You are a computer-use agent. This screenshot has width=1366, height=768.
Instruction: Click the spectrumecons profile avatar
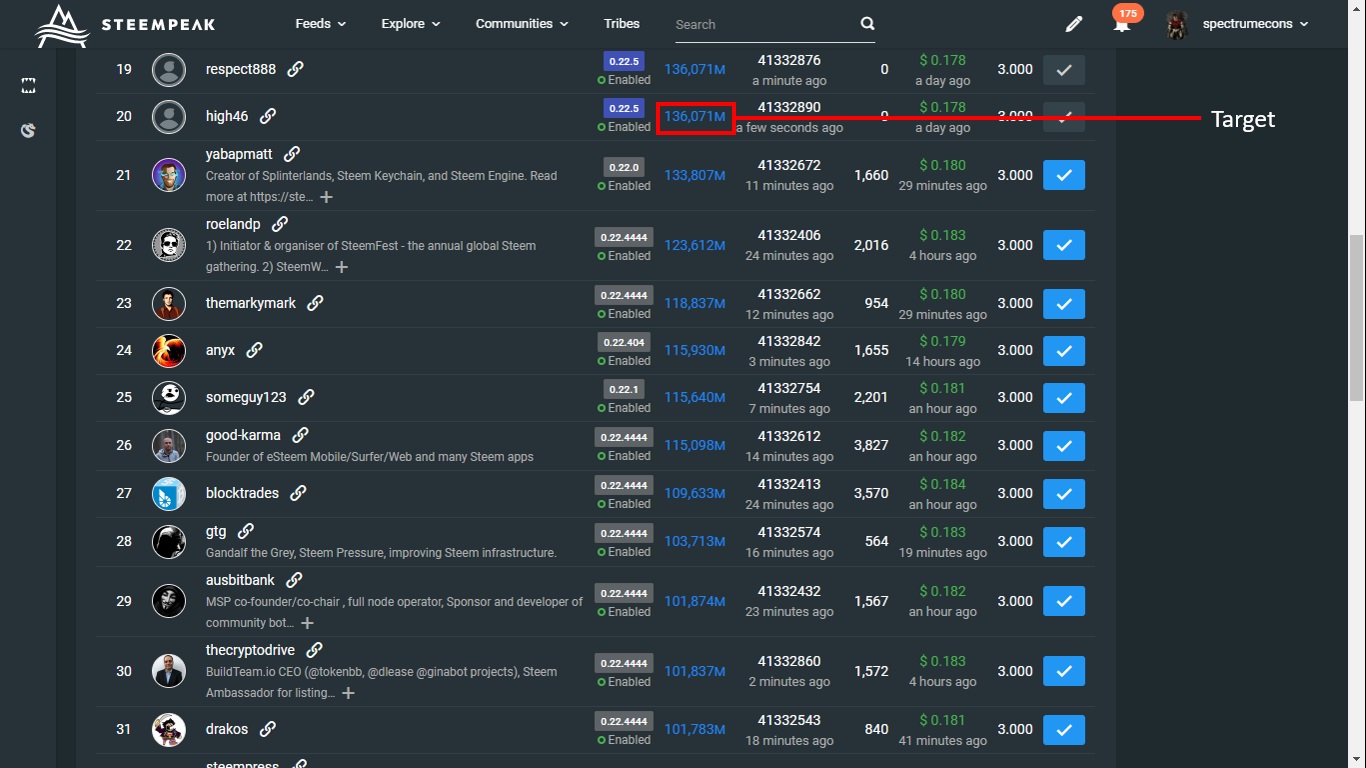[1177, 24]
